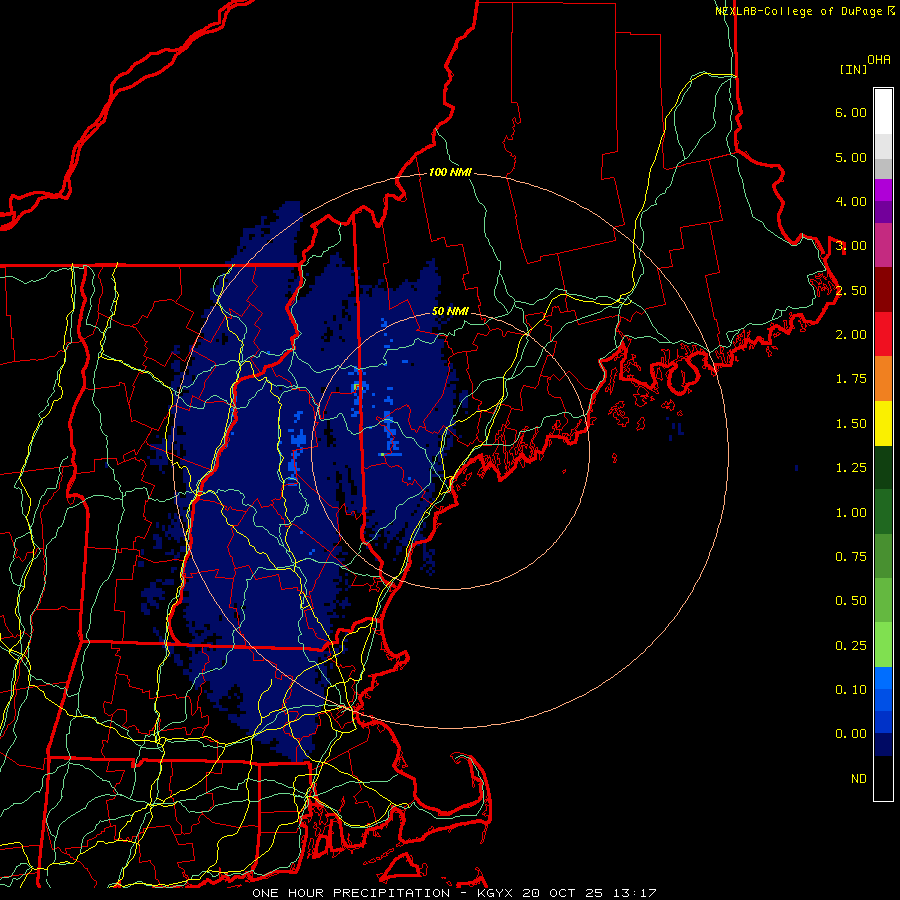Click the OHA product label

pos(879,60)
